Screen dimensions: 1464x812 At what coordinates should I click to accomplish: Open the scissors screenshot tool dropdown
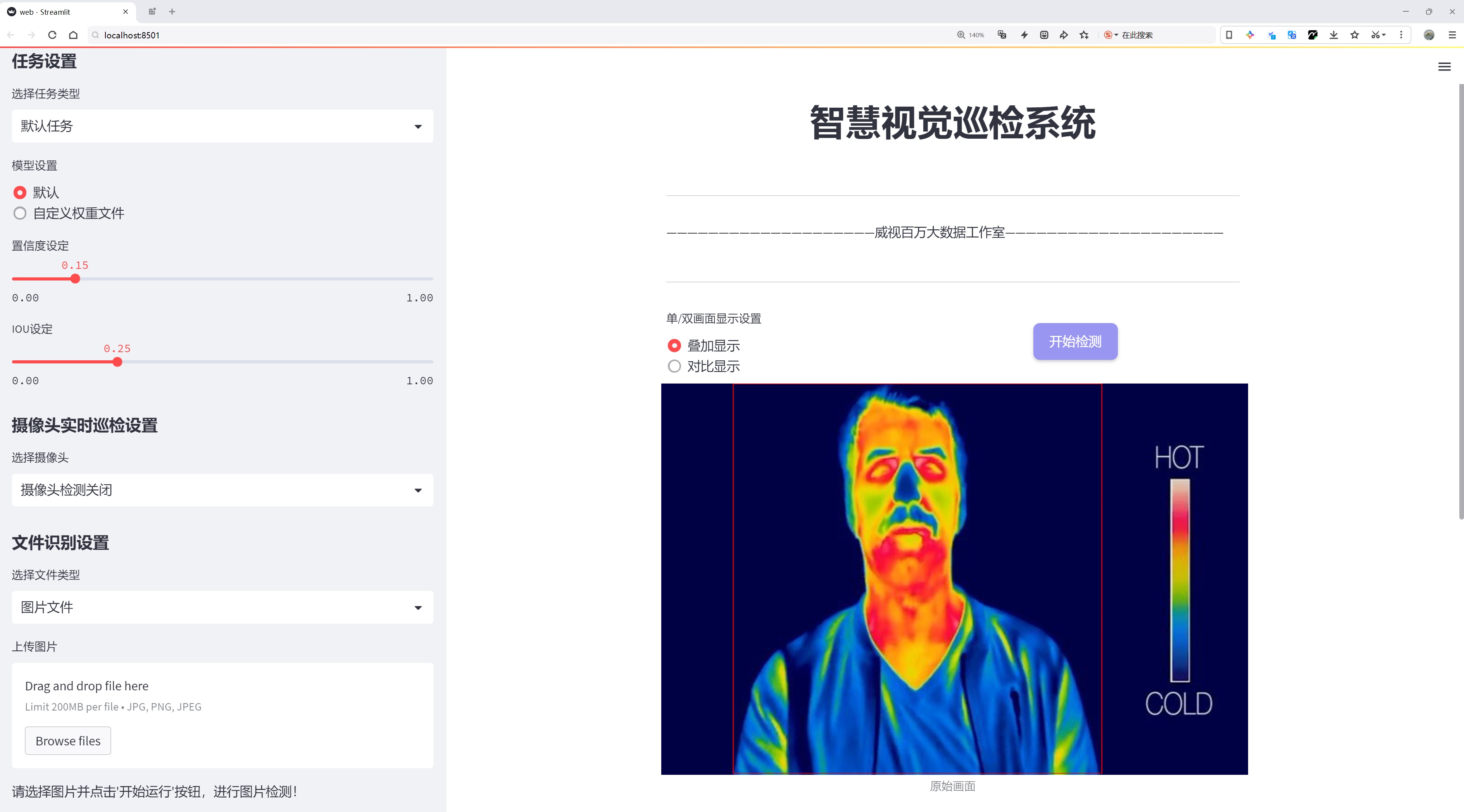click(1378, 34)
